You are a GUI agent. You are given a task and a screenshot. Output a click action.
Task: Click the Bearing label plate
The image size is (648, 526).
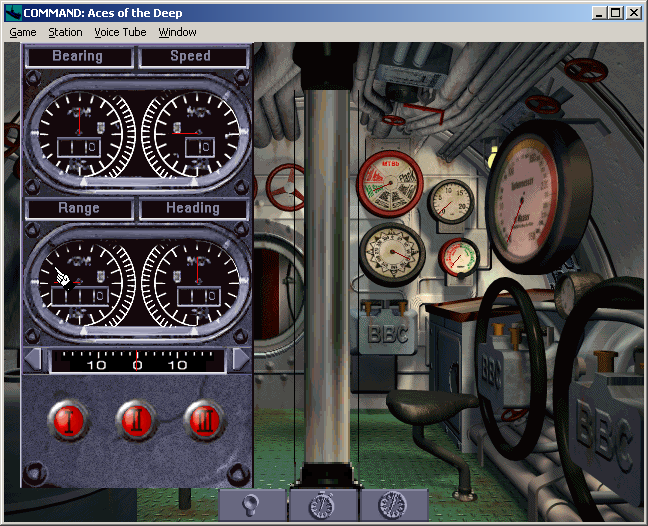click(x=79, y=56)
